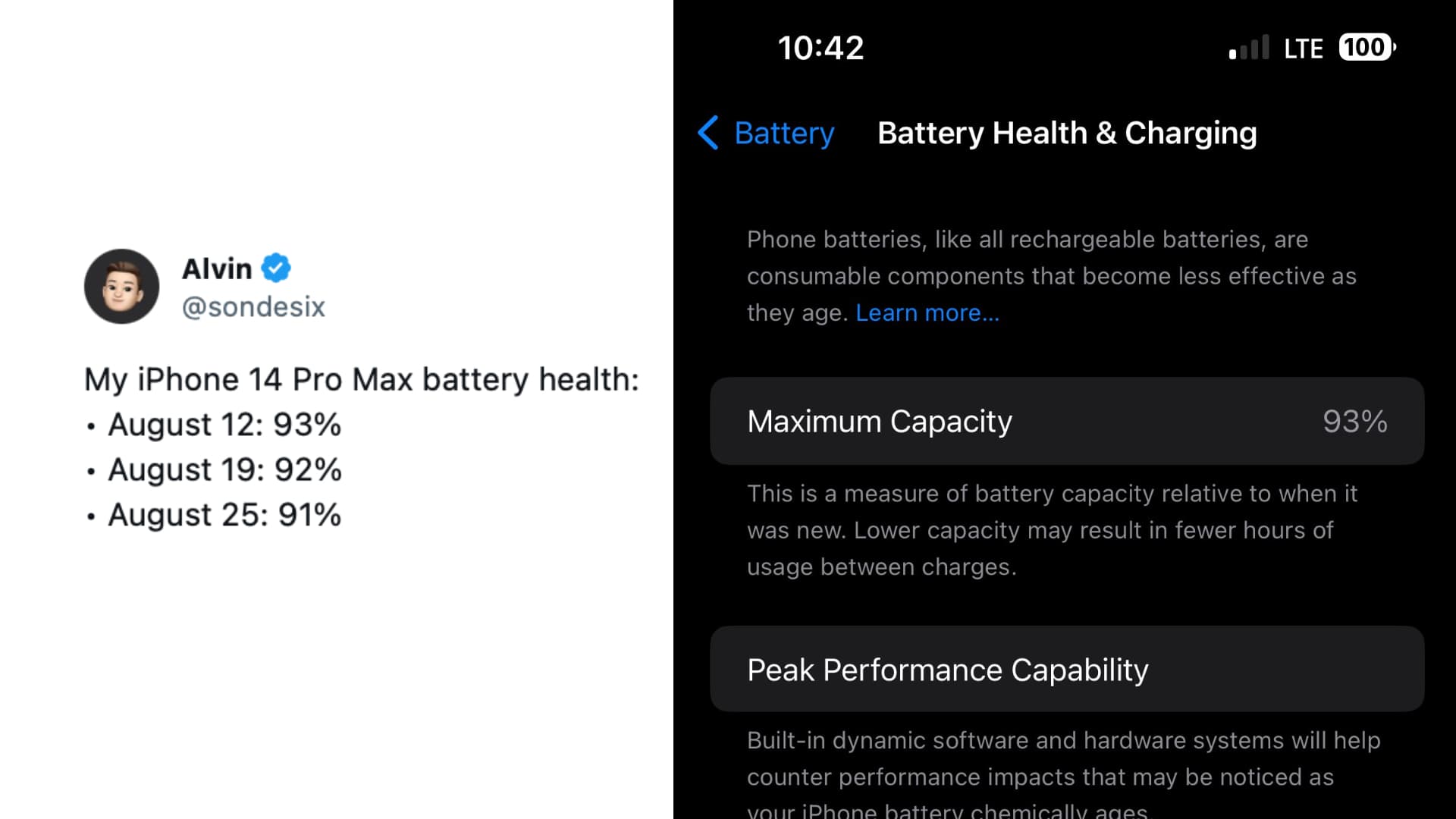This screenshot has height=819, width=1456.
Task: Tap the Peak Performance Capability row
Action: click(1066, 669)
